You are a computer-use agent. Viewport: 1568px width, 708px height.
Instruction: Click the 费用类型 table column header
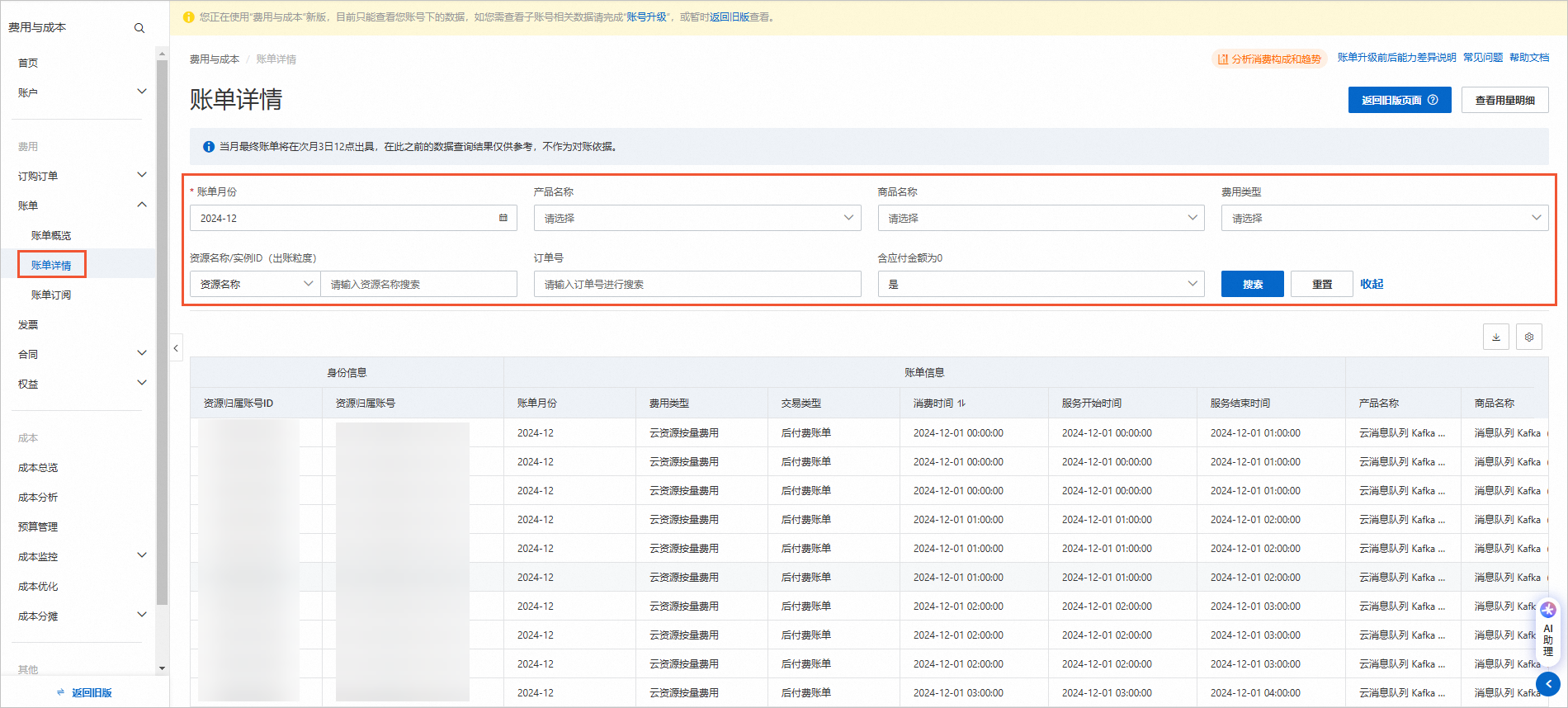[701, 404]
